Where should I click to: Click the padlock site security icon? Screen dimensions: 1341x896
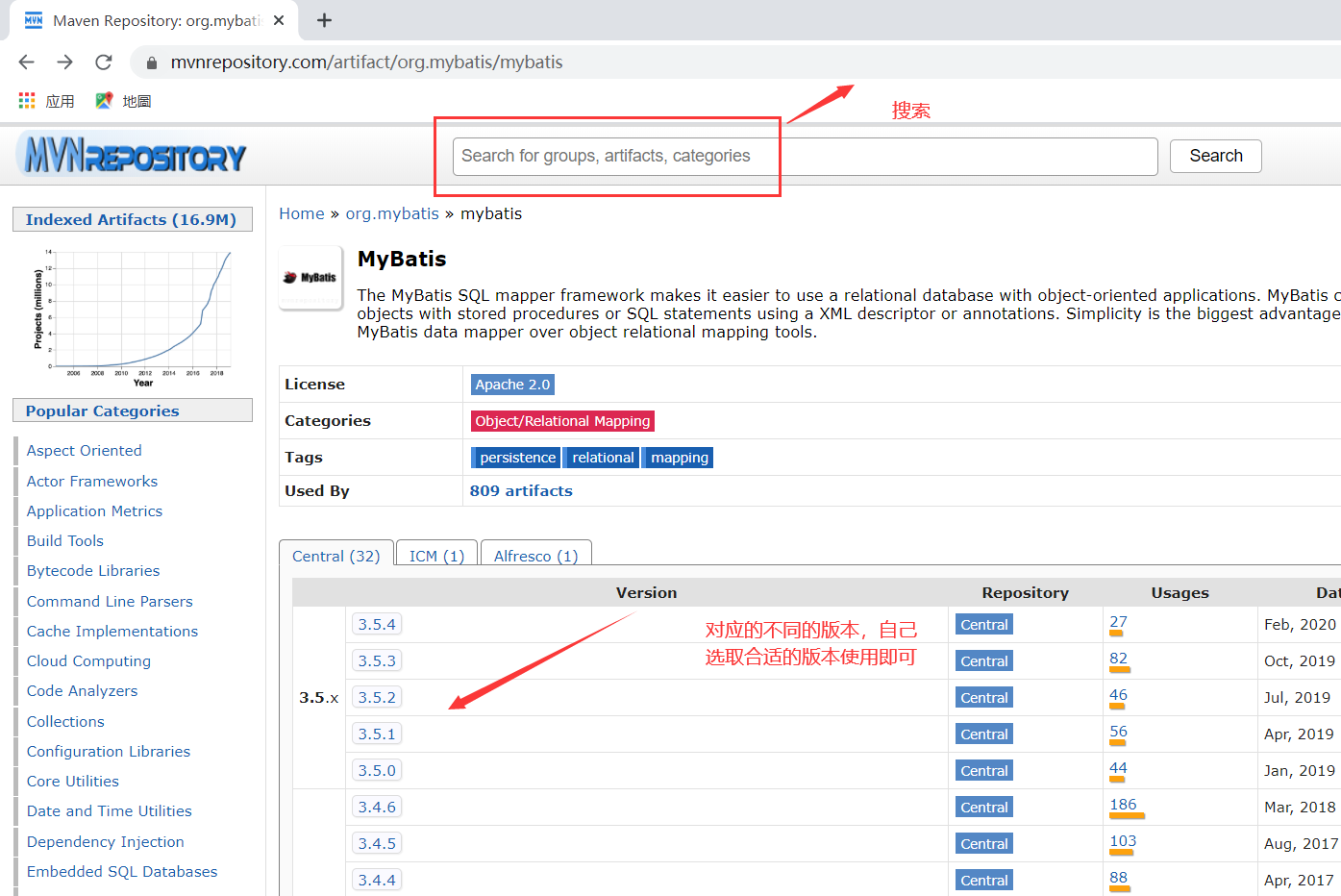(x=151, y=63)
